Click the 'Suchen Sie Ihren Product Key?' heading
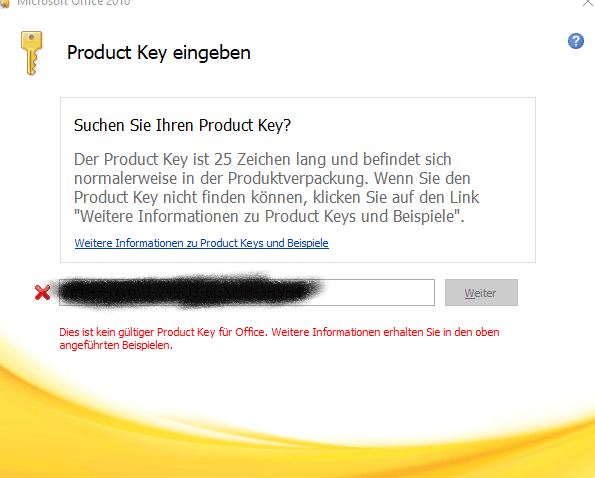Image resolution: width=595 pixels, height=478 pixels. [182, 126]
